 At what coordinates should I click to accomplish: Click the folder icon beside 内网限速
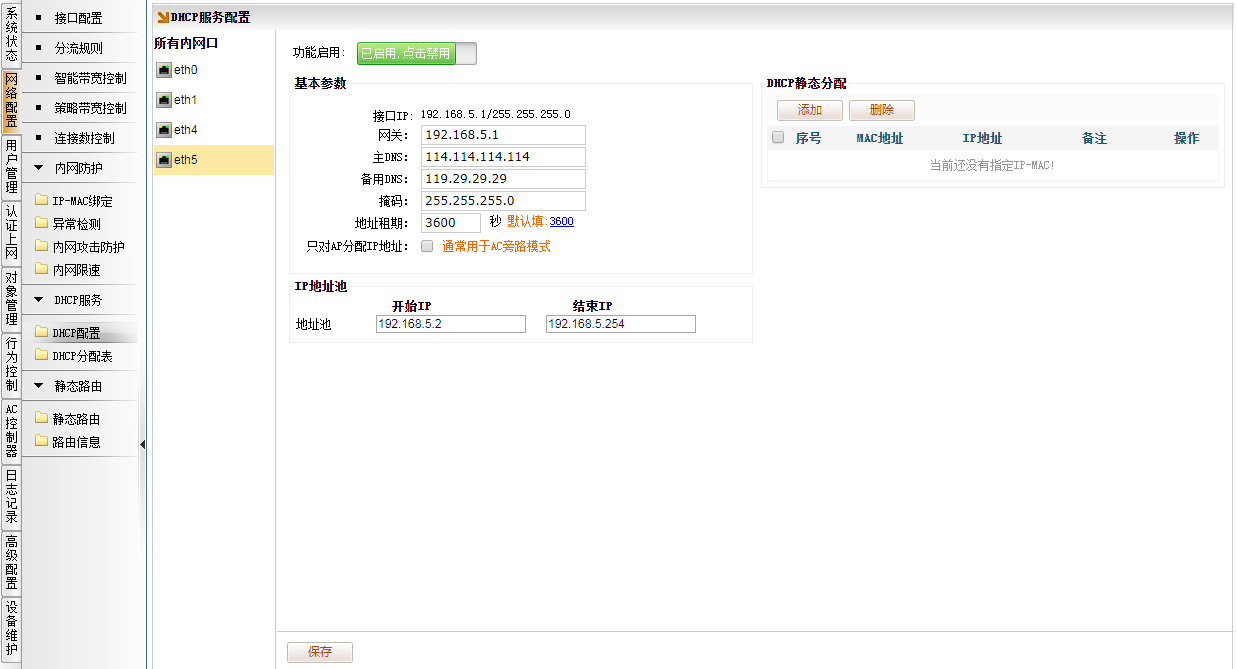pyautogui.click(x=41, y=269)
